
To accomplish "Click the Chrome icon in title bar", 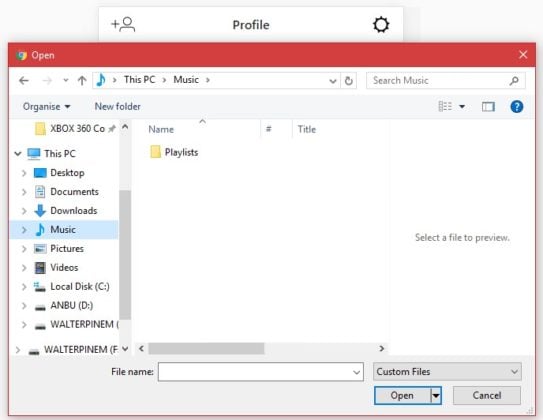I will [21, 55].
